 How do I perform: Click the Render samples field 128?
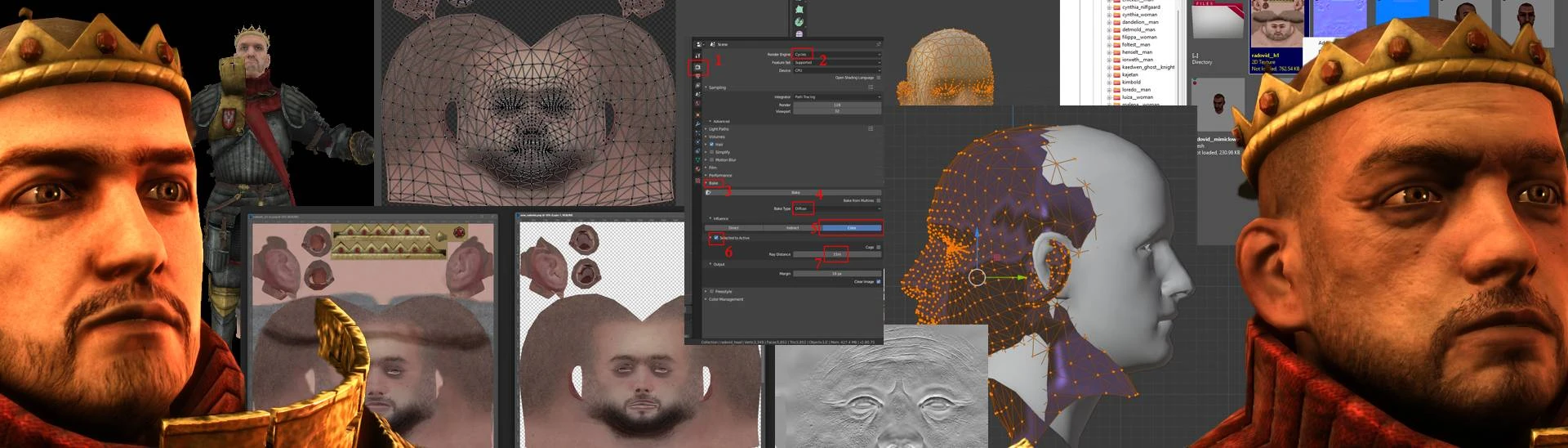[x=837, y=105]
